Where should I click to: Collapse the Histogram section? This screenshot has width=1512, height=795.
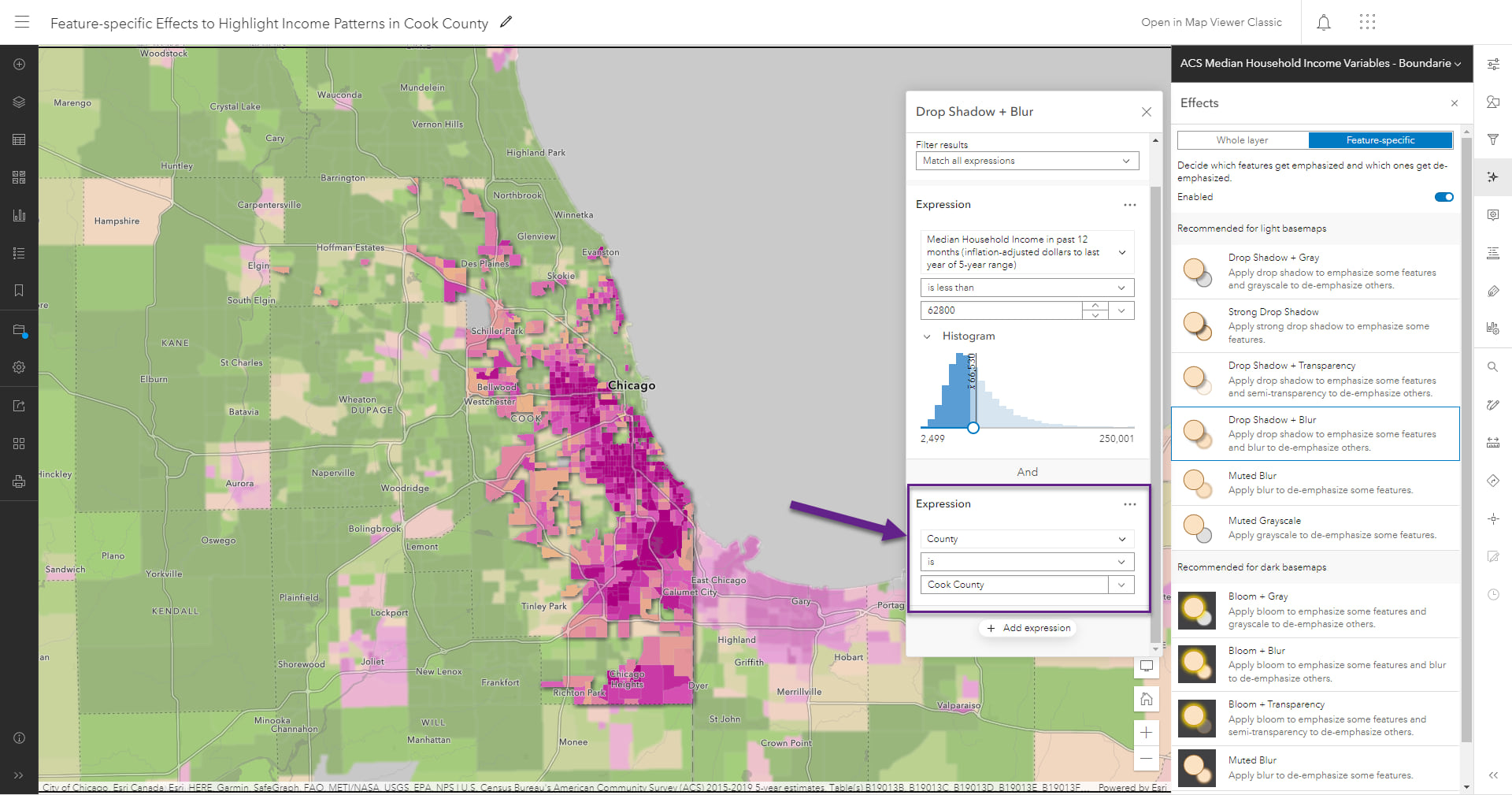pyautogui.click(x=928, y=336)
